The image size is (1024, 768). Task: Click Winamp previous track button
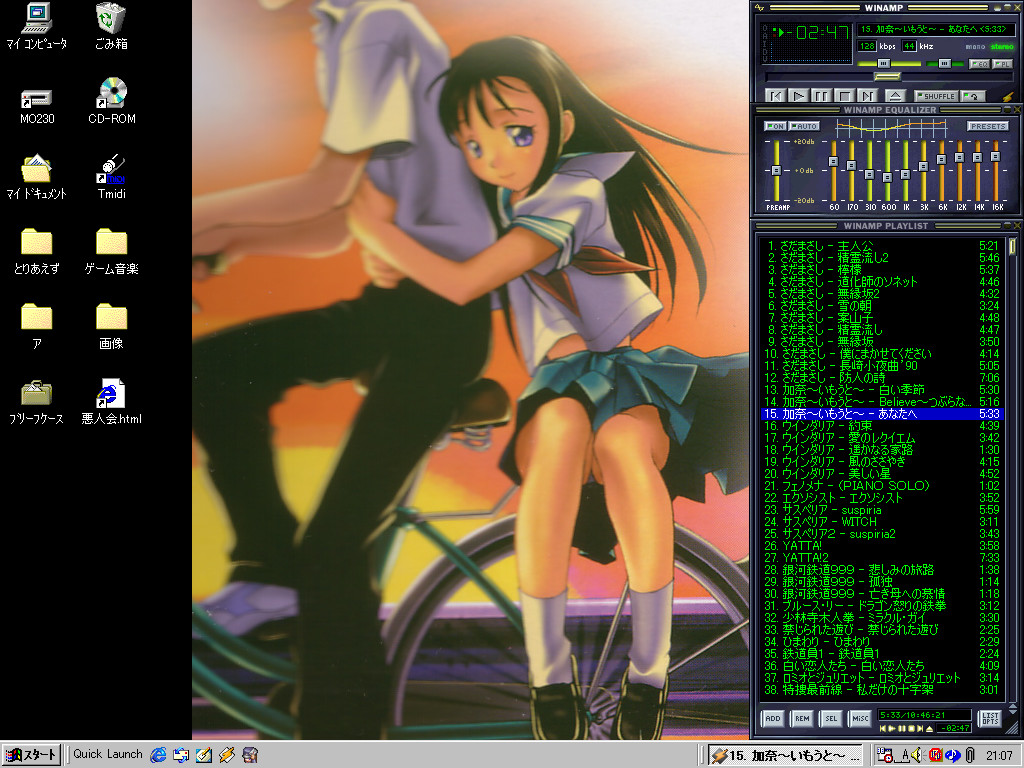click(x=775, y=96)
